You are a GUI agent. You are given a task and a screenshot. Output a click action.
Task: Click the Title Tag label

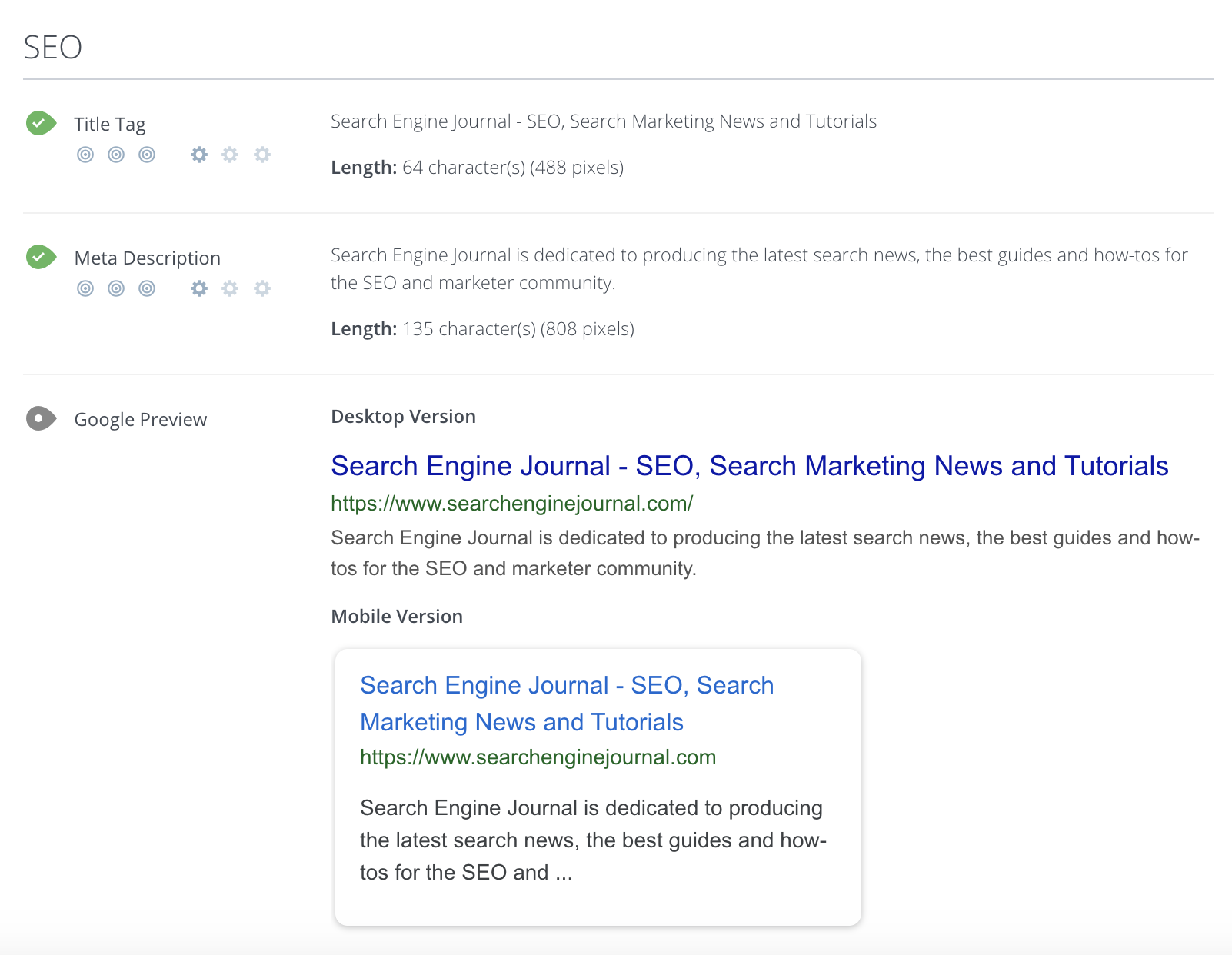pos(110,125)
